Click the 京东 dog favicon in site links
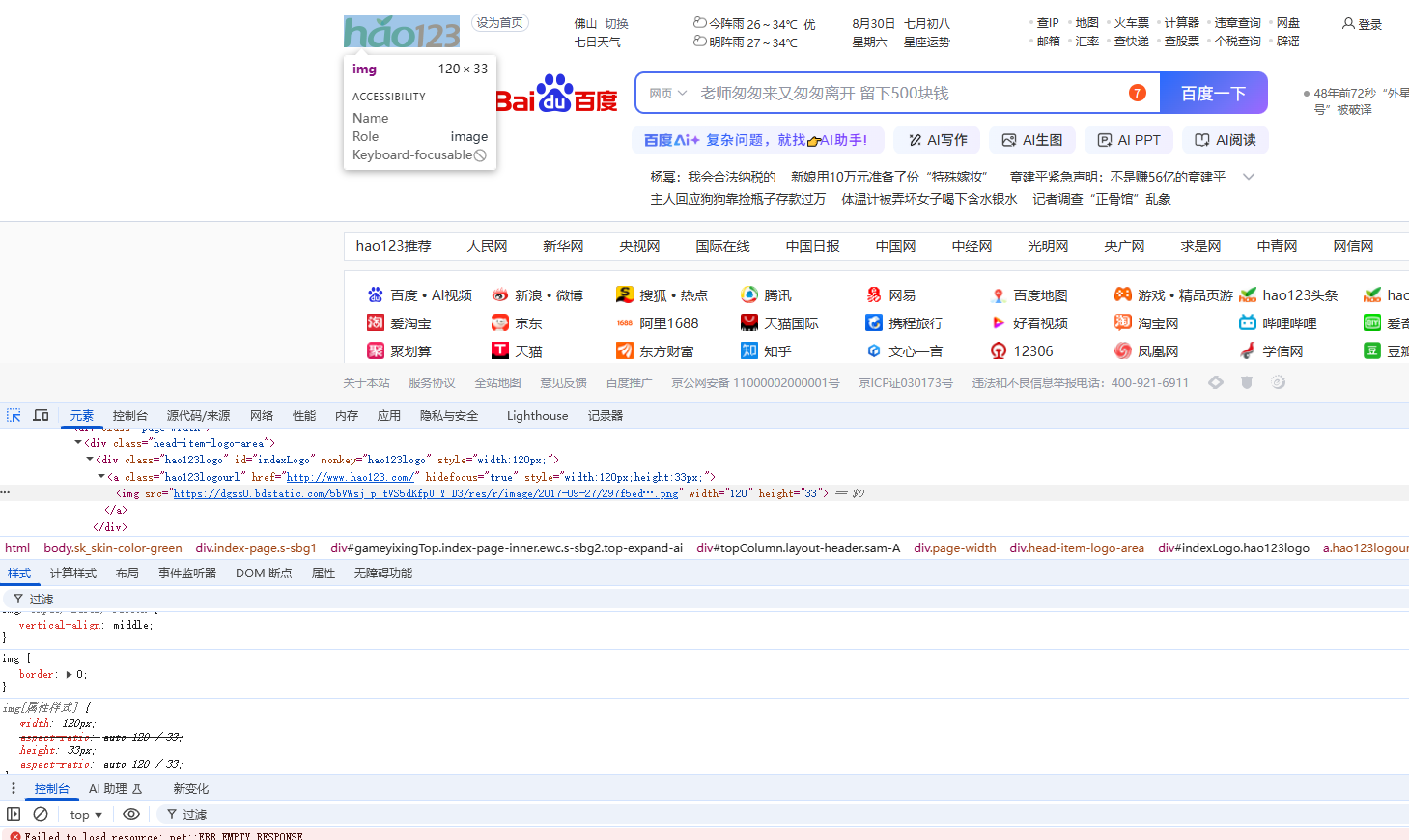1409x840 pixels. point(499,322)
